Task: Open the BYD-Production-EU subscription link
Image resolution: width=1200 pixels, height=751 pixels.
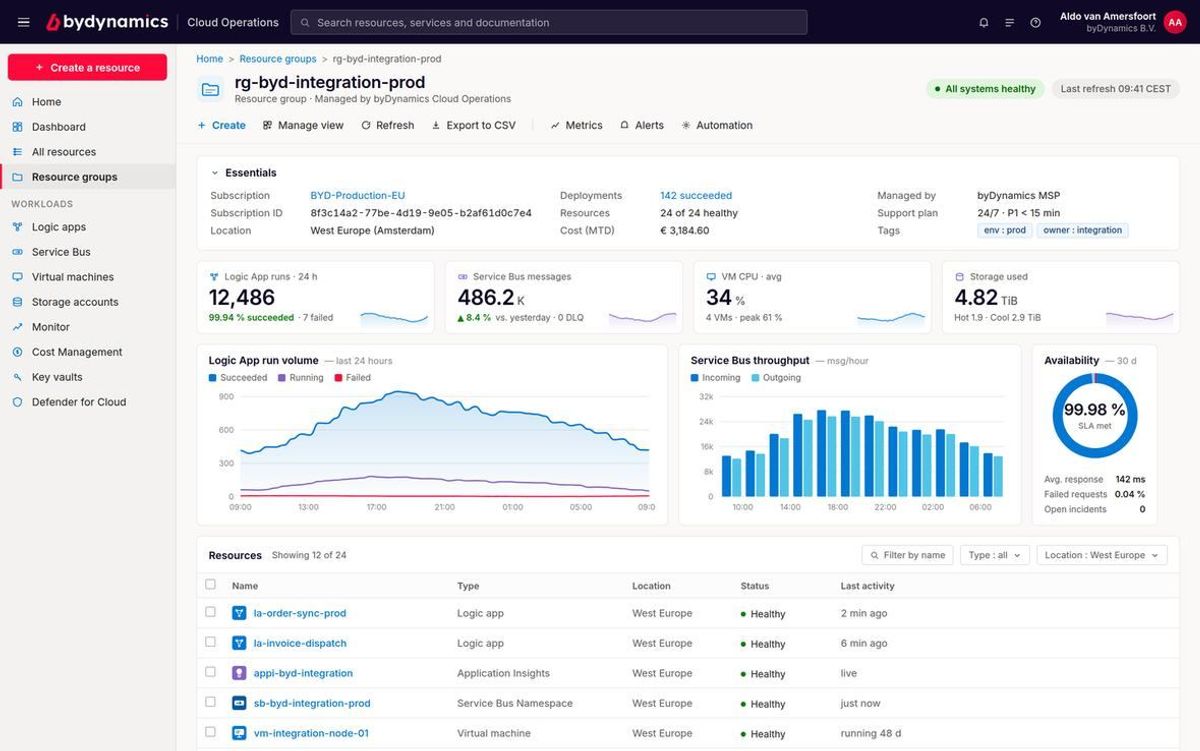Action: pyautogui.click(x=358, y=196)
